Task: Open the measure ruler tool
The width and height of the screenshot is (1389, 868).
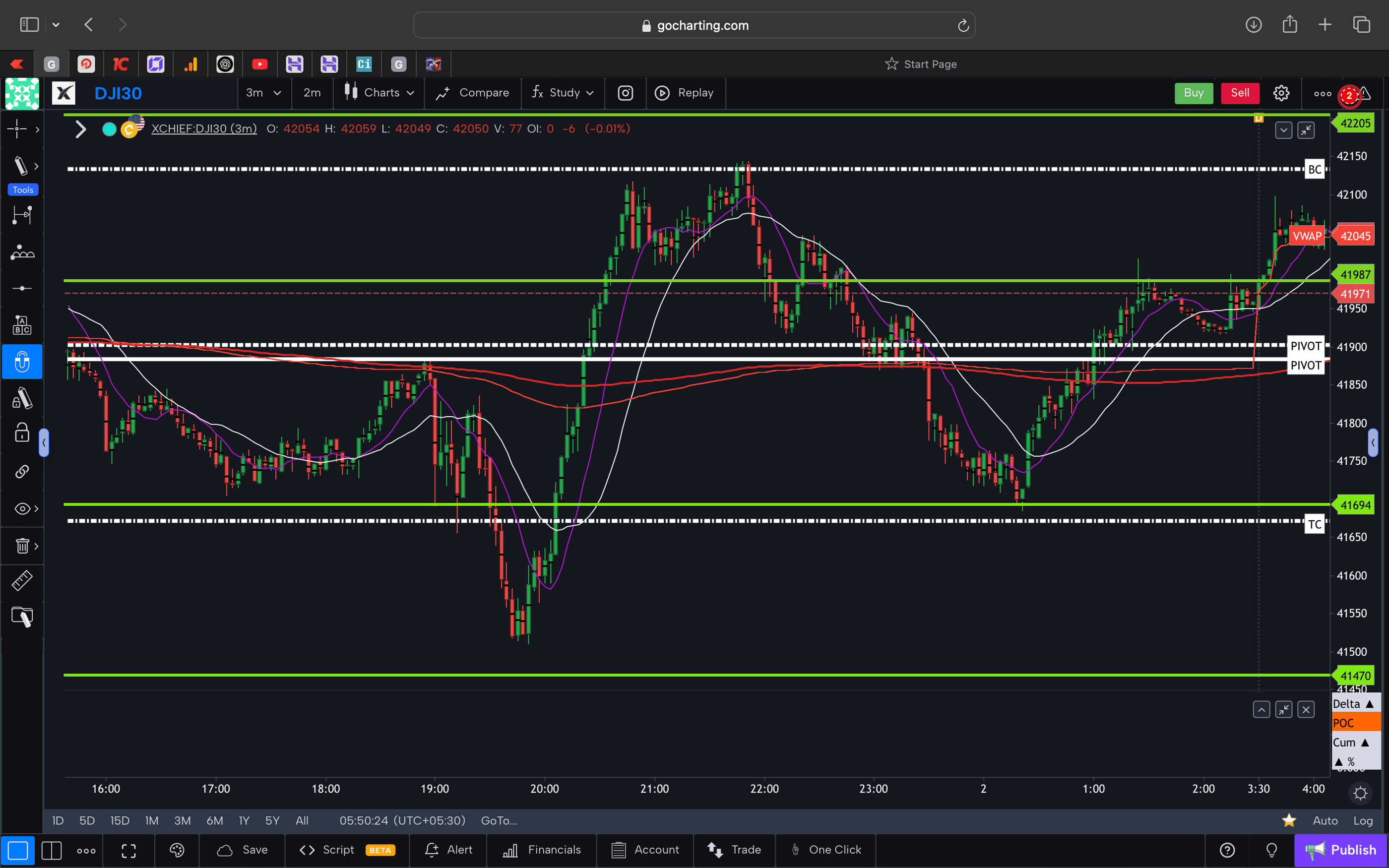Action: (x=22, y=580)
